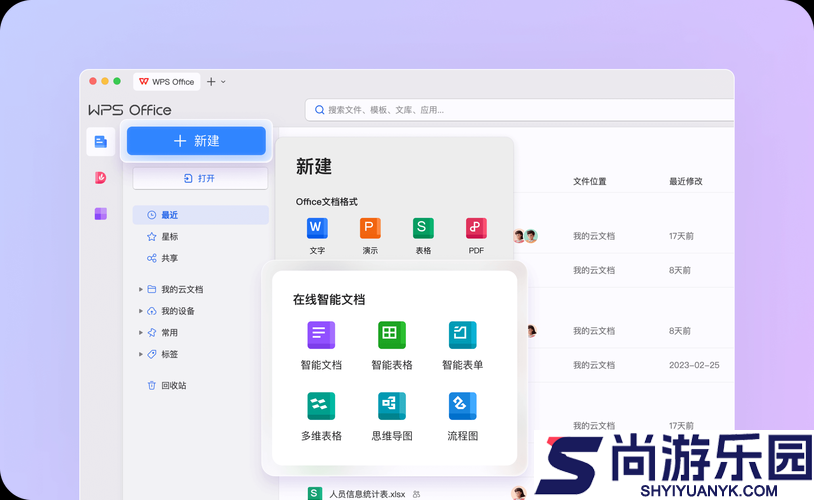Expand the 我的设备 tree arrow
Screen dimensions: 814x500
(141, 311)
